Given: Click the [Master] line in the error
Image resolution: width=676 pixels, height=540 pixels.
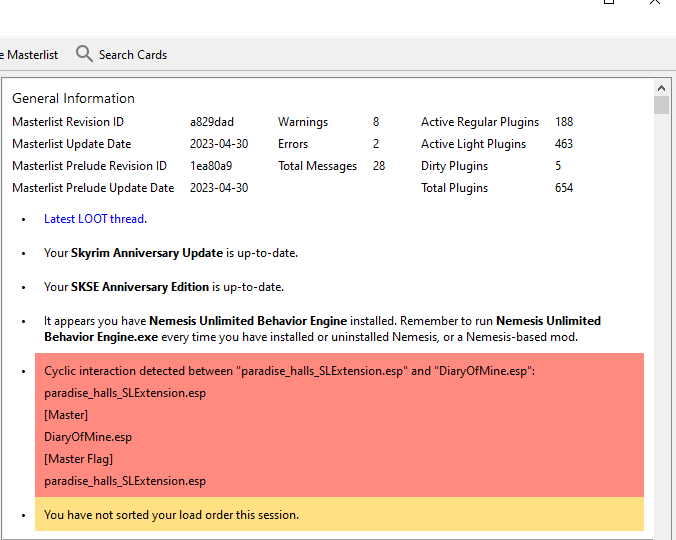Looking at the screenshot, I should point(66,415).
